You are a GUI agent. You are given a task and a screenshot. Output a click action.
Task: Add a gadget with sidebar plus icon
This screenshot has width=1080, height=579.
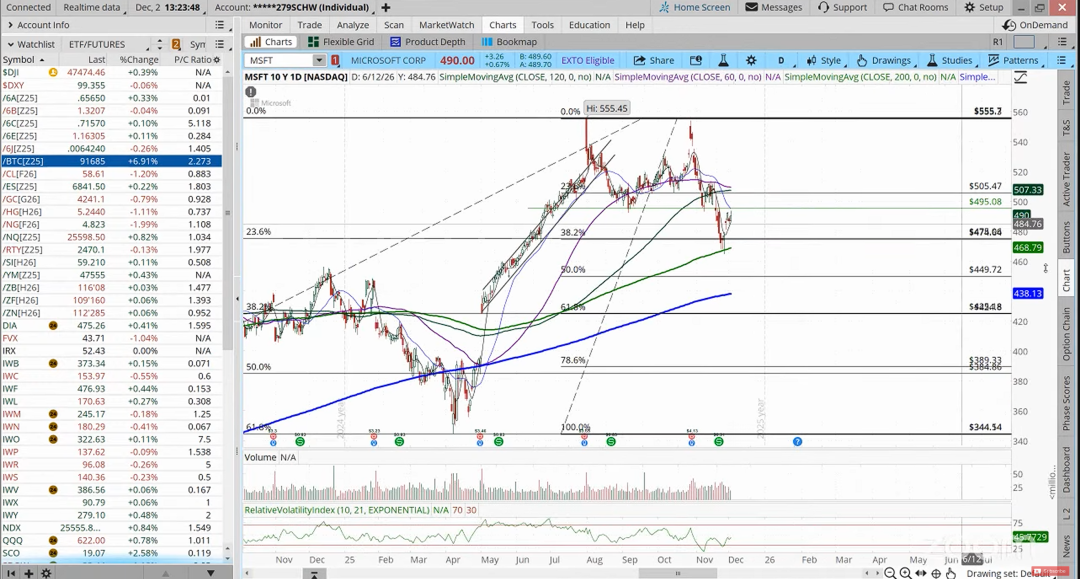[28, 573]
